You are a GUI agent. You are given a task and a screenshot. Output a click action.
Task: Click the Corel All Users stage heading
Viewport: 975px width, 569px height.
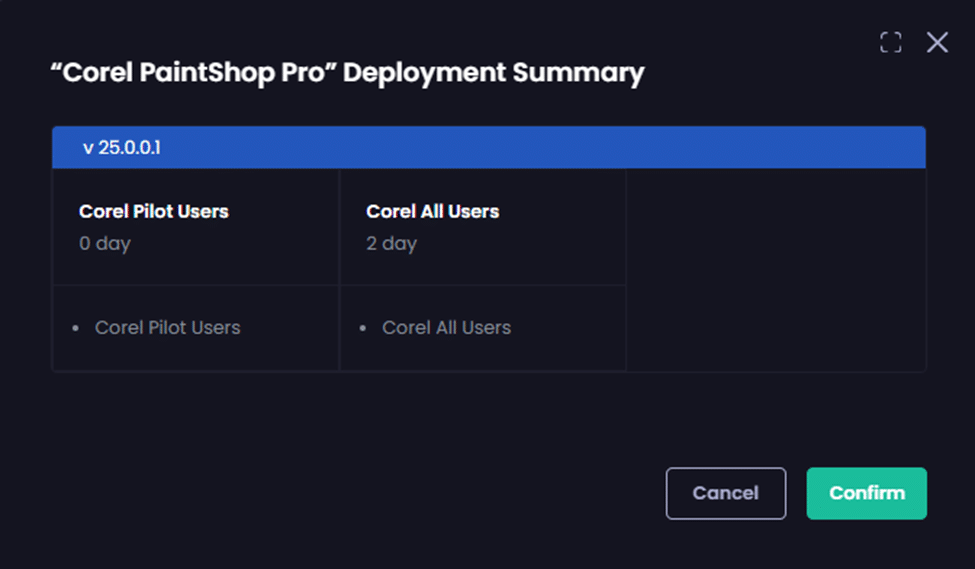[432, 211]
